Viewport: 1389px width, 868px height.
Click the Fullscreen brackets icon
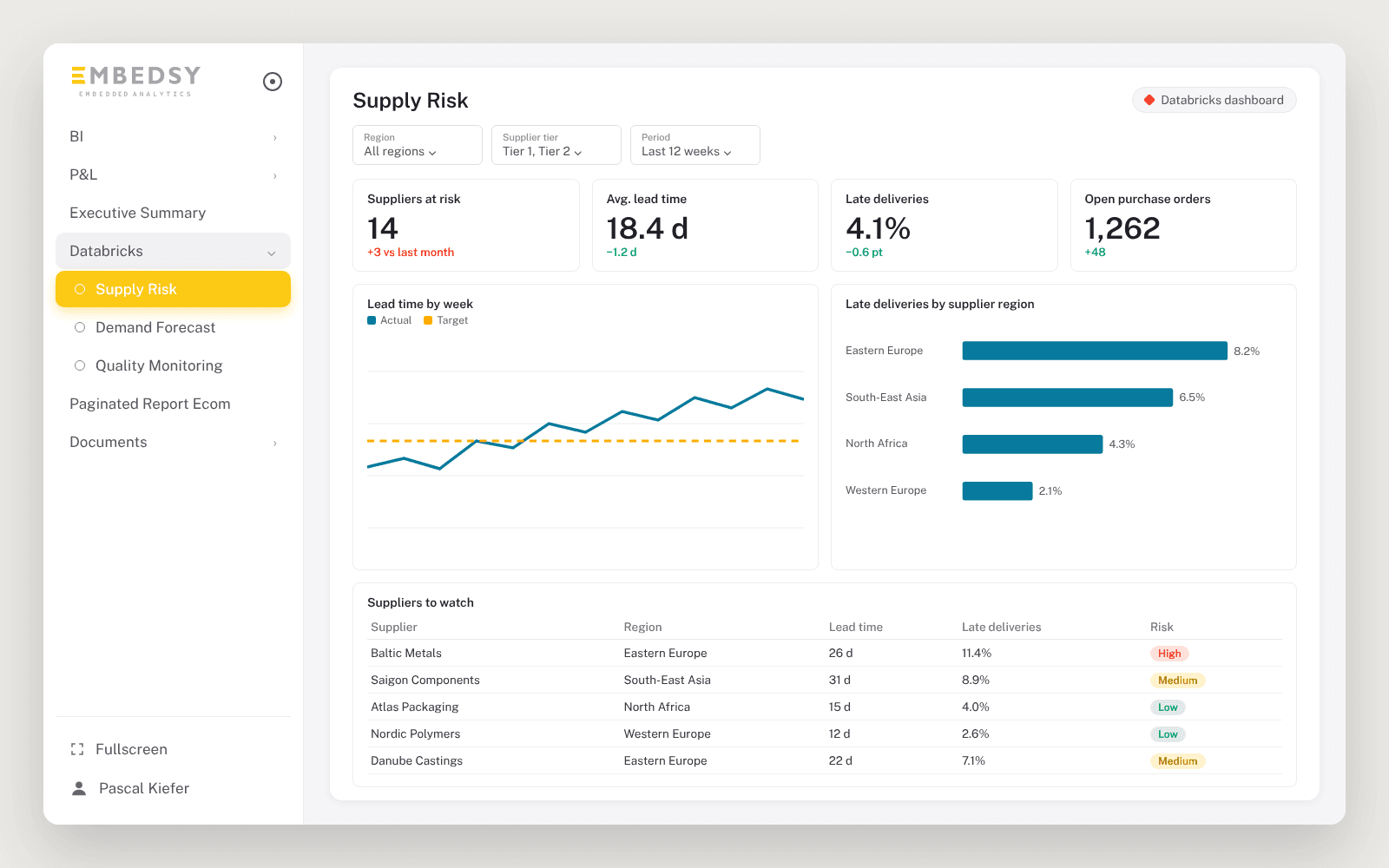(x=77, y=749)
